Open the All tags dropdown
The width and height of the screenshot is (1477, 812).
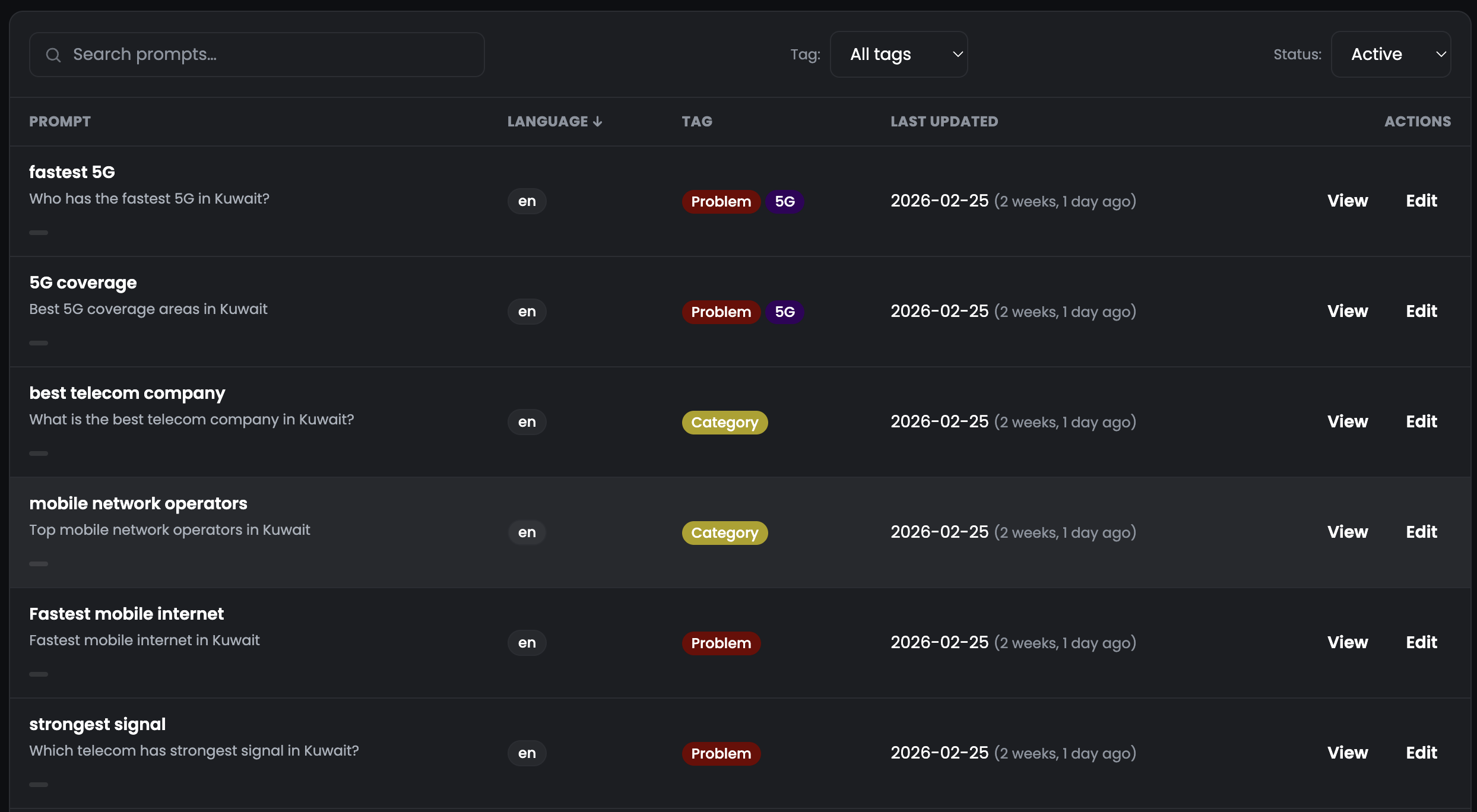coord(898,55)
